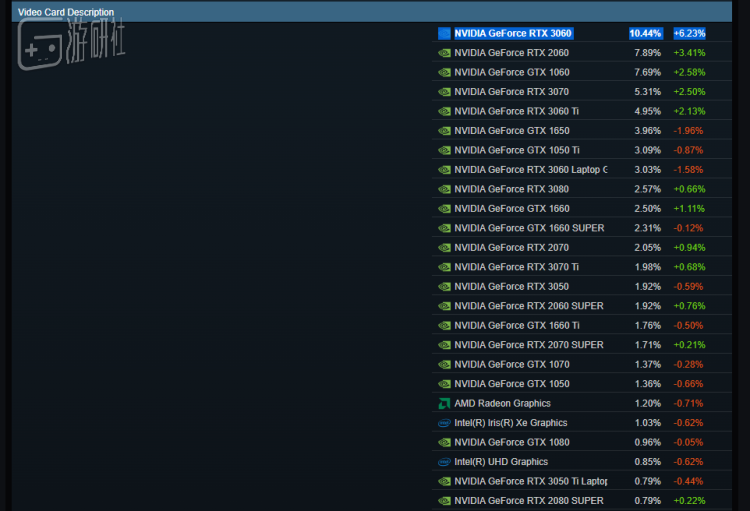Click the 10.44% share value
The width and height of the screenshot is (750, 511).
645,33
